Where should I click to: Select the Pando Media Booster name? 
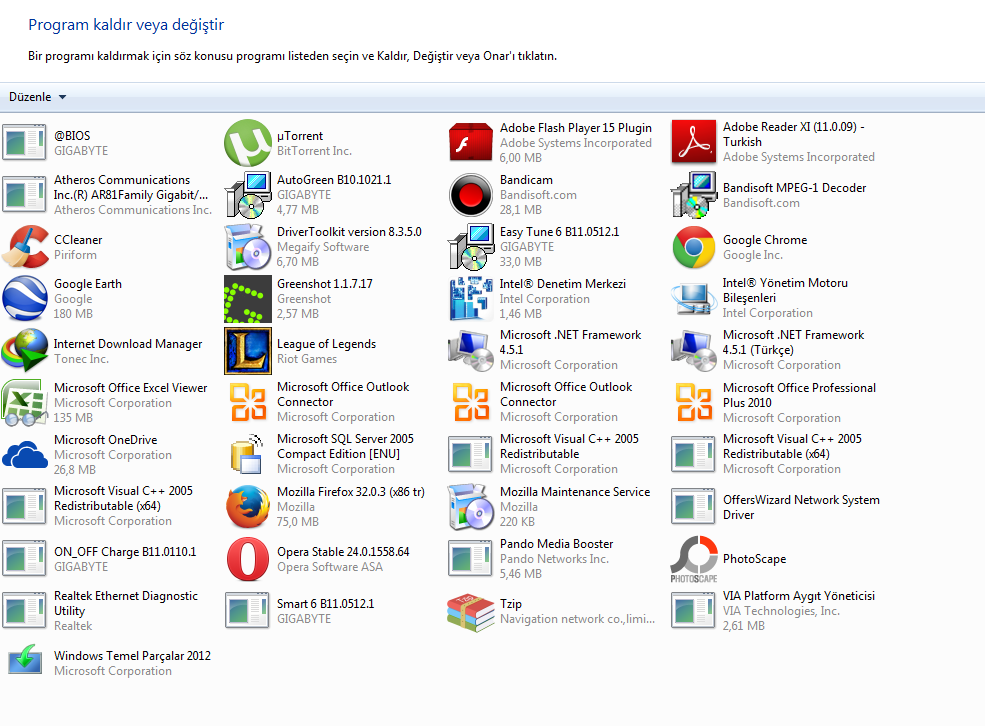557,544
